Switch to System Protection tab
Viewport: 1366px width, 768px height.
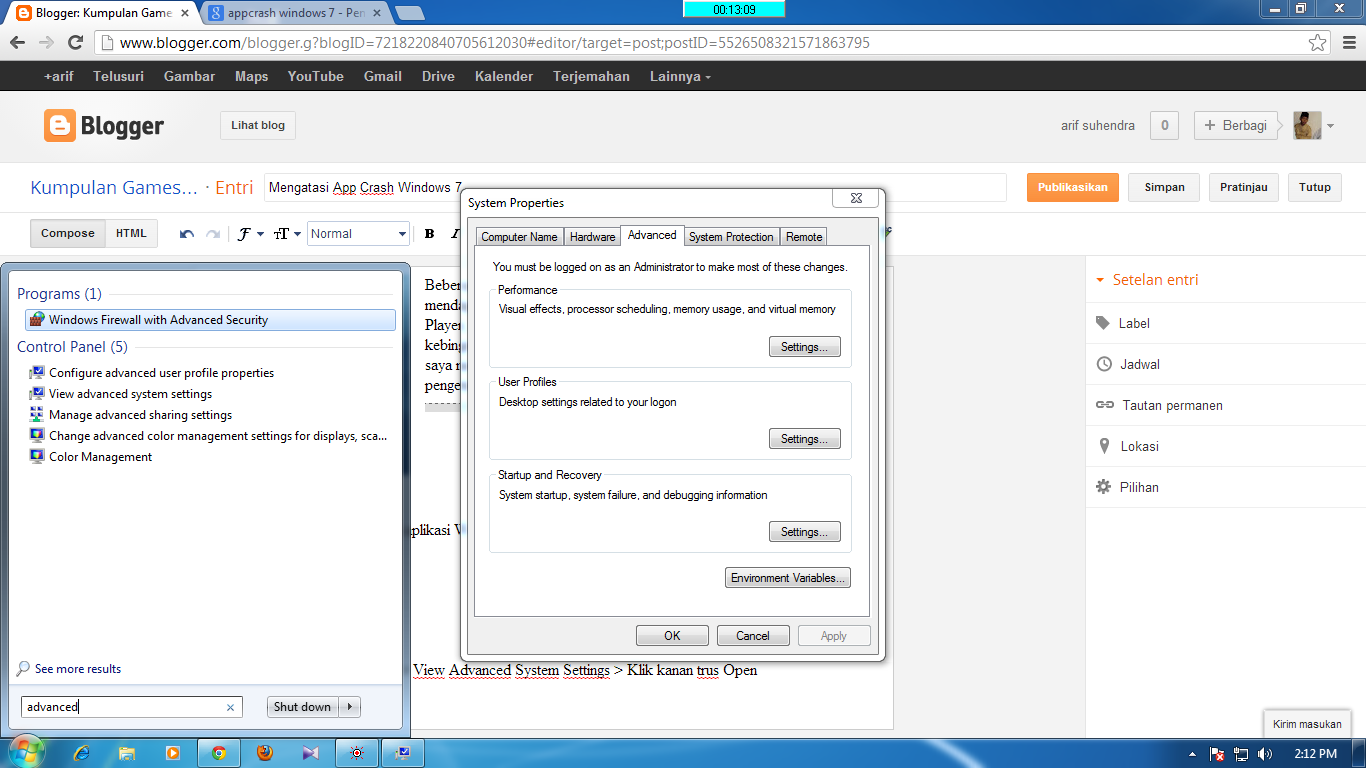(x=731, y=237)
